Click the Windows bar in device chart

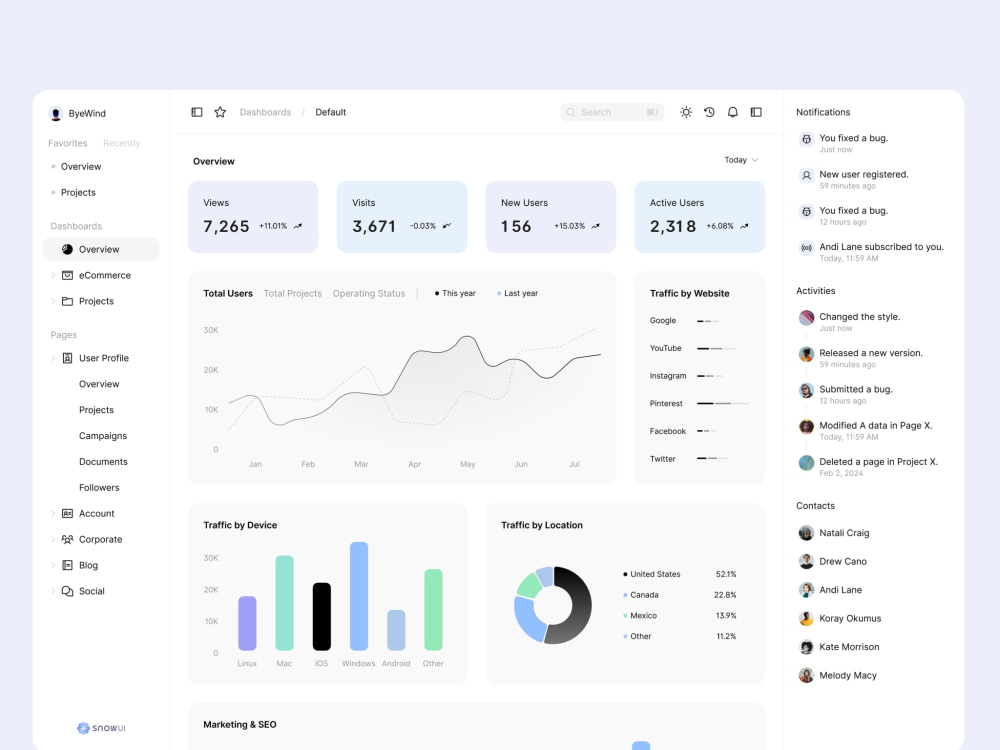[x=359, y=596]
